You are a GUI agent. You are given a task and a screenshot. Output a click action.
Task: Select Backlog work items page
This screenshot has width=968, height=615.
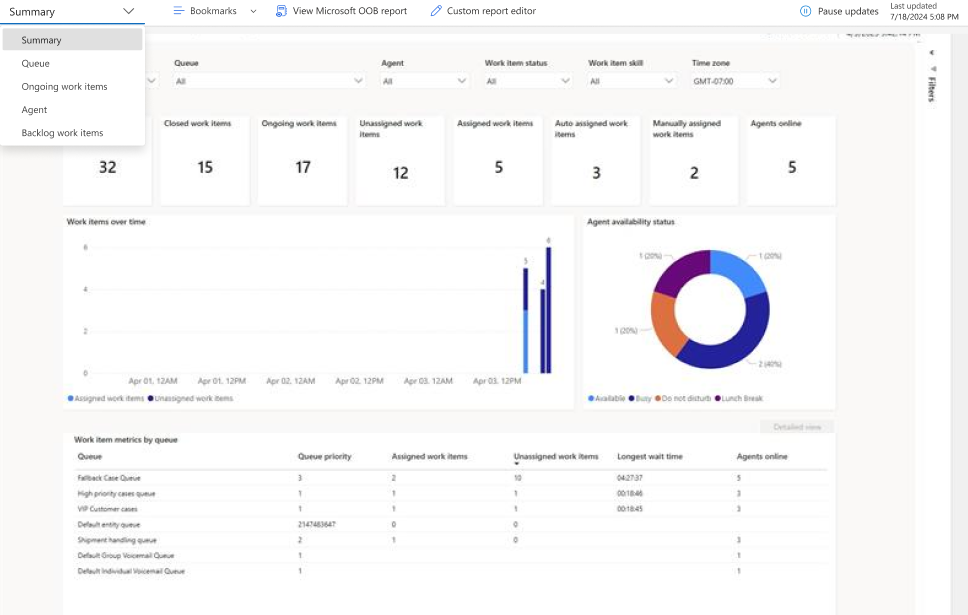[72, 133]
